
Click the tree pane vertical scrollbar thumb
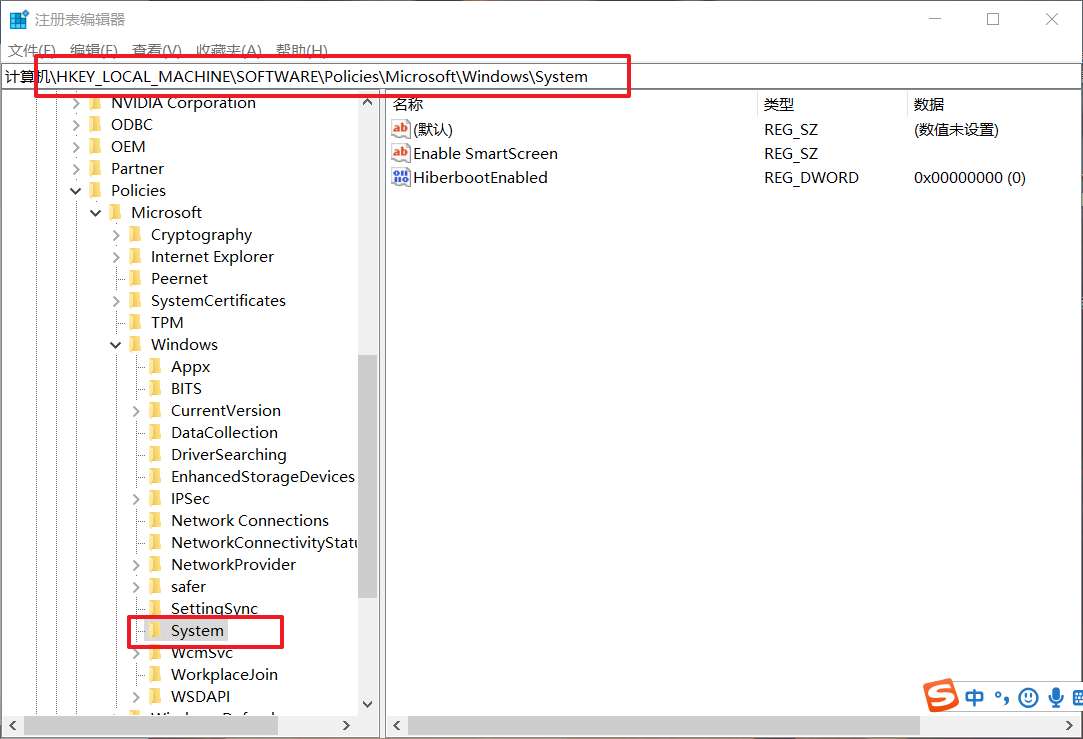tap(367, 475)
